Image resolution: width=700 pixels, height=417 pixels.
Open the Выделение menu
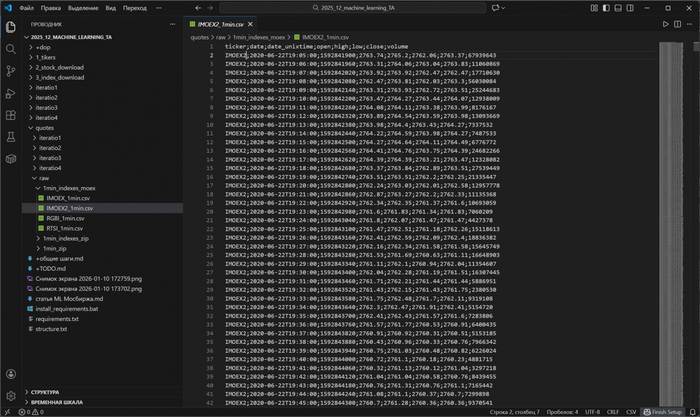point(83,8)
